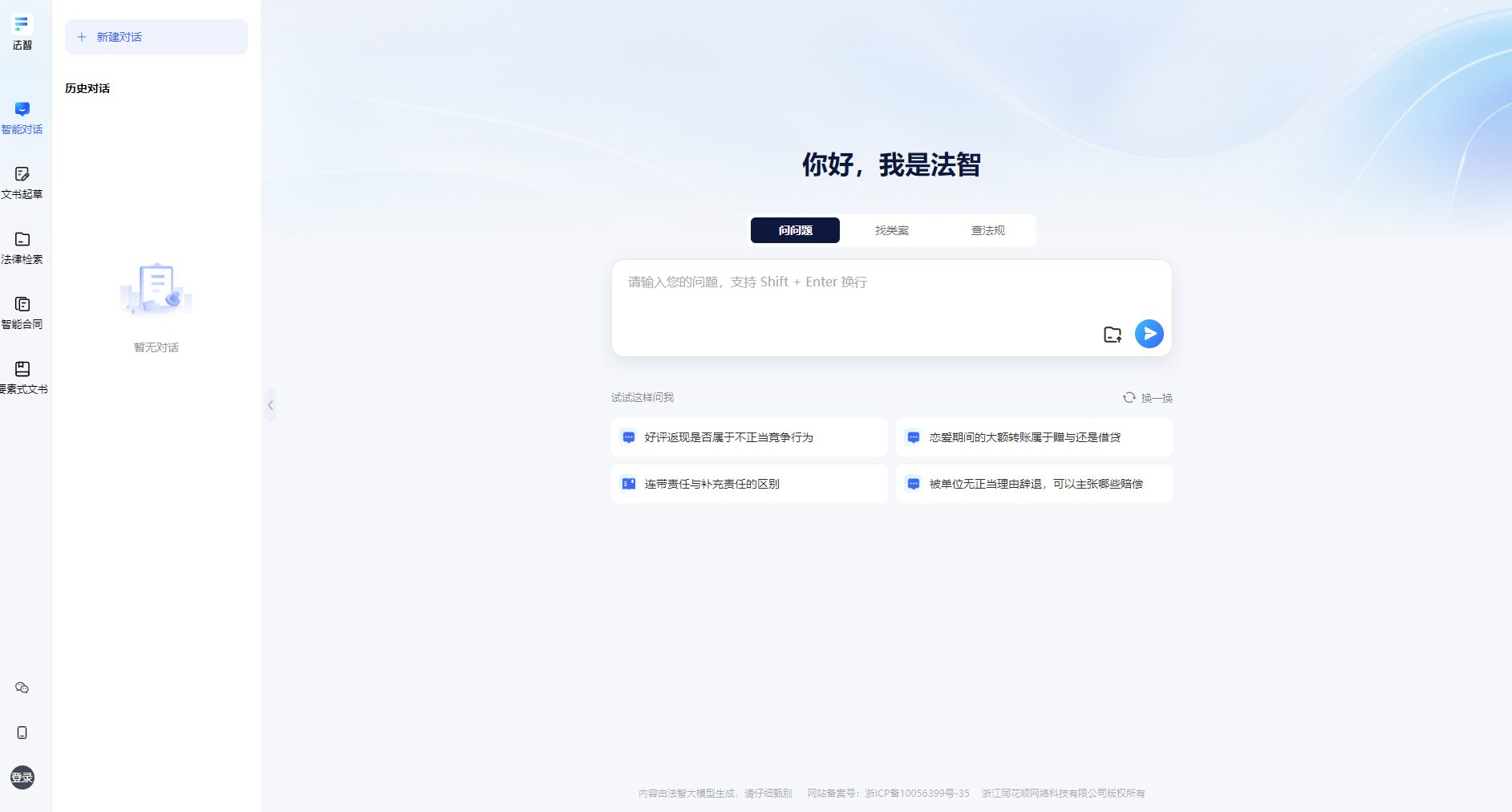Refresh suggestions with 换一换
1512x812 pixels.
(x=1148, y=398)
